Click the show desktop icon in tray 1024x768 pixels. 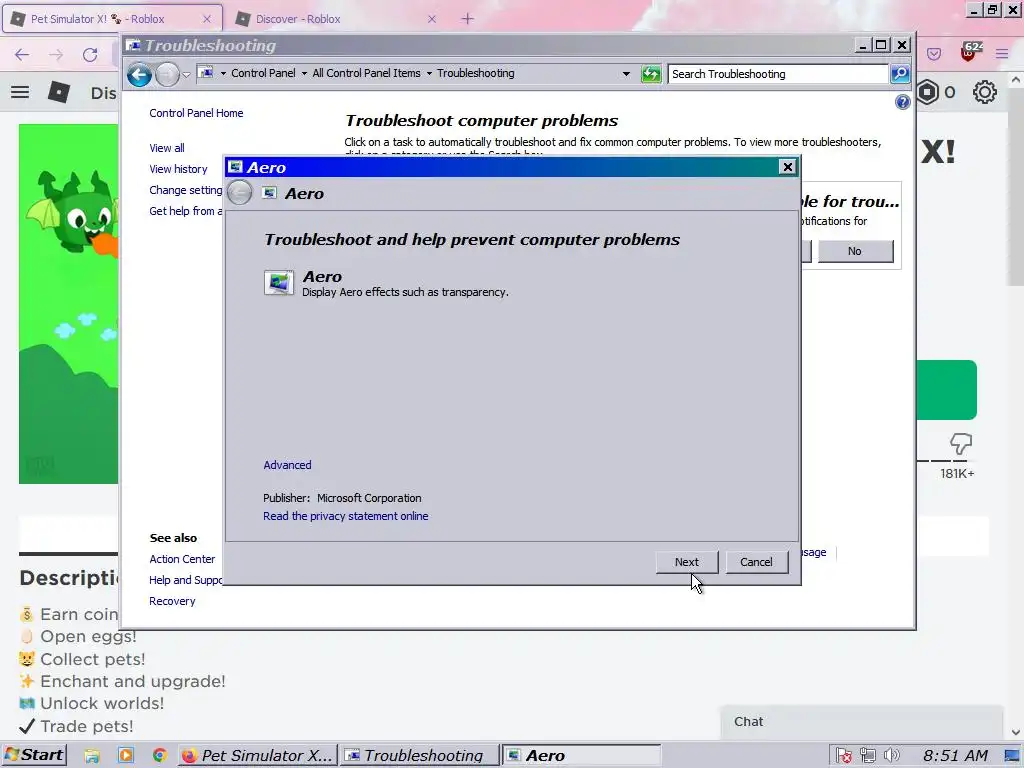coord(1012,756)
